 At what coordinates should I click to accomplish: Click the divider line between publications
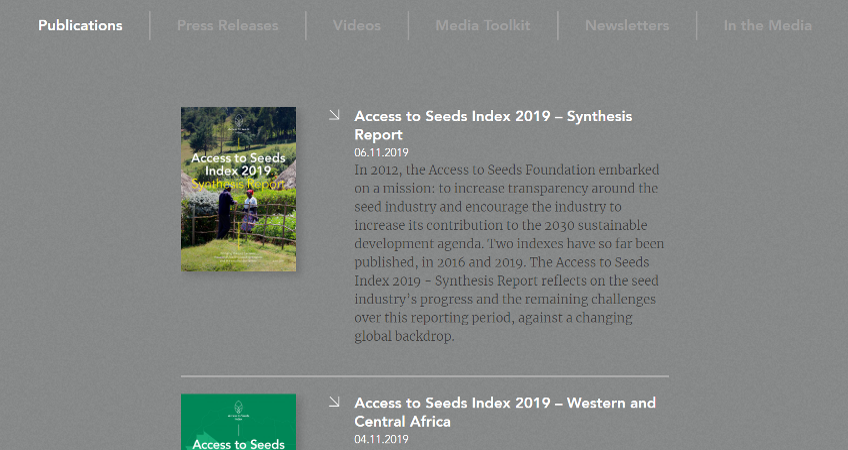425,375
